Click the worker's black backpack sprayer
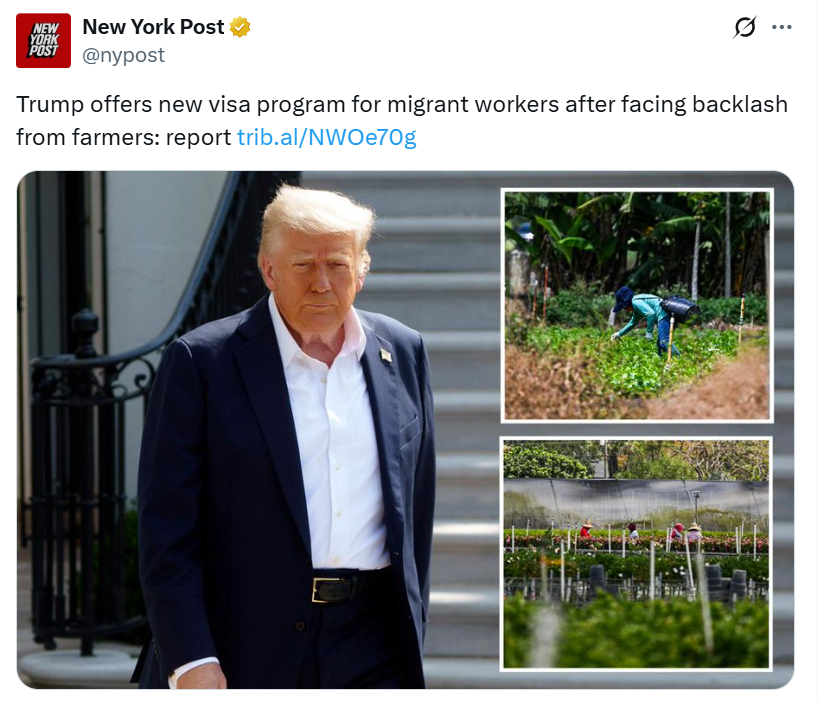This screenshot has width=831, height=701. (679, 306)
